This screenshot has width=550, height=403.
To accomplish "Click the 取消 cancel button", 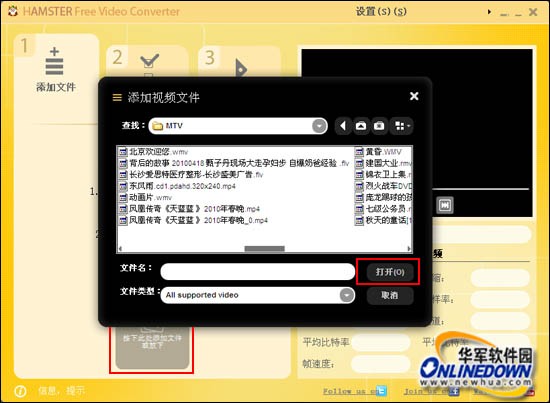I will point(390,295).
